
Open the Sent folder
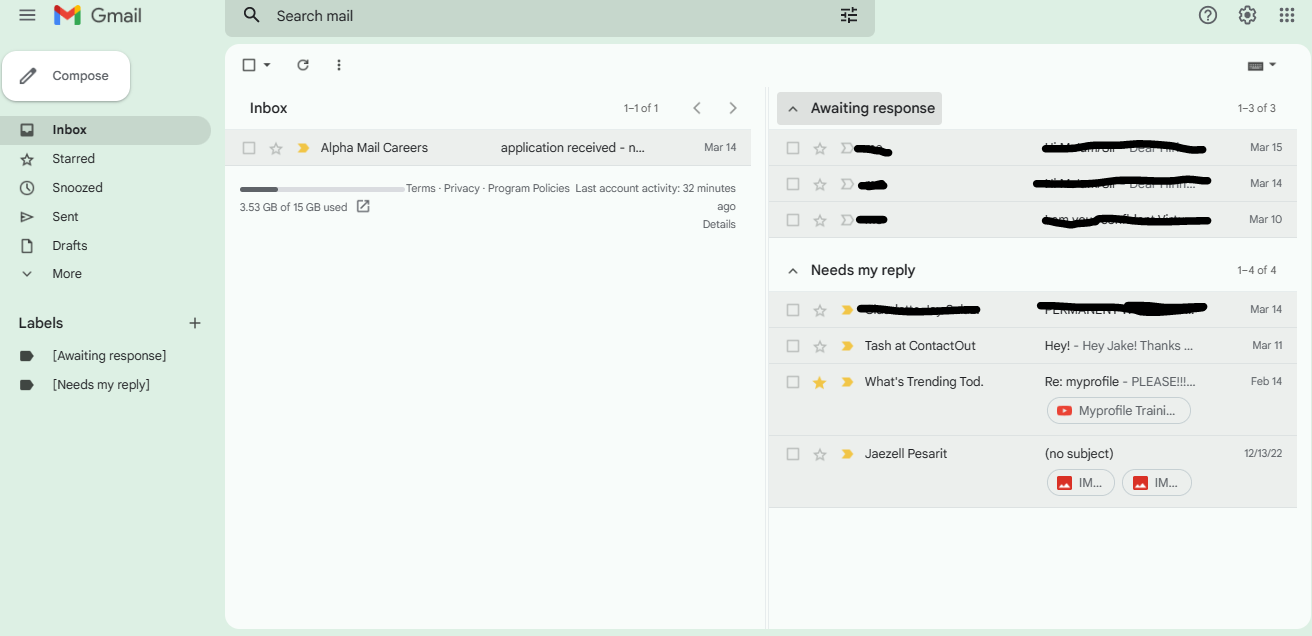click(65, 217)
